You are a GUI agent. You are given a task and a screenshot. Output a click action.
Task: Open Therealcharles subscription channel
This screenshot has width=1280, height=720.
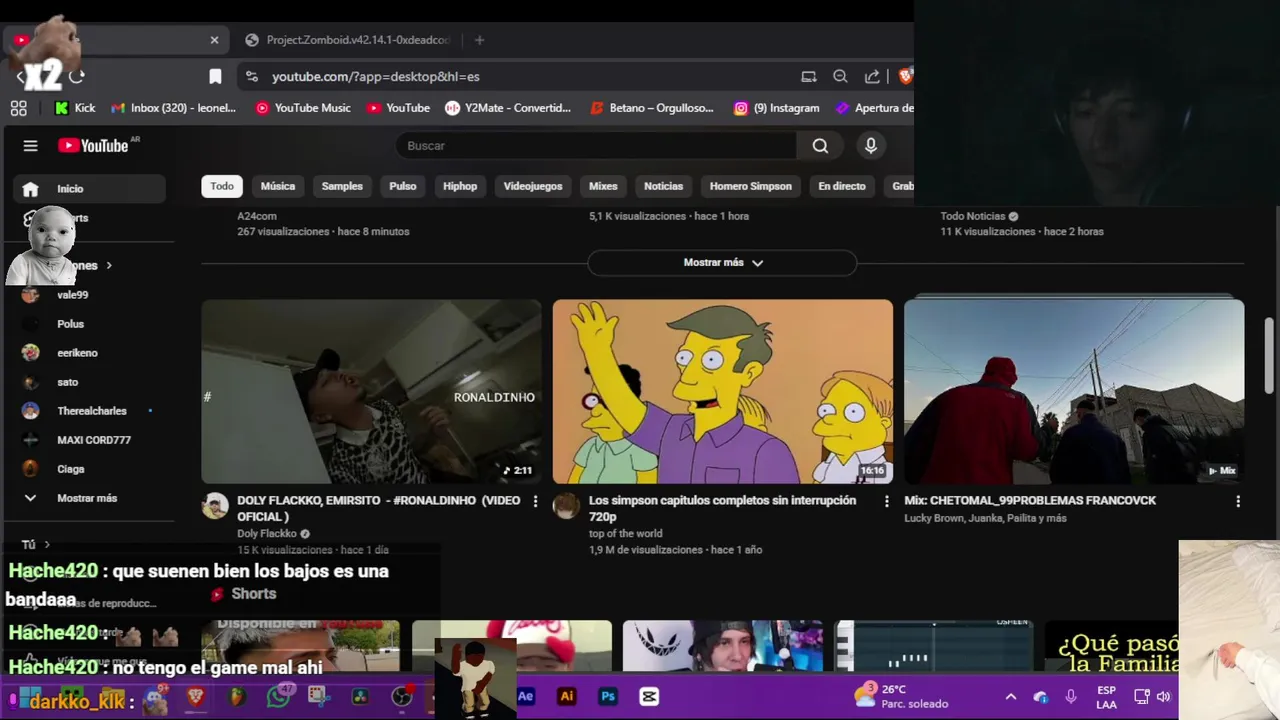90,411
